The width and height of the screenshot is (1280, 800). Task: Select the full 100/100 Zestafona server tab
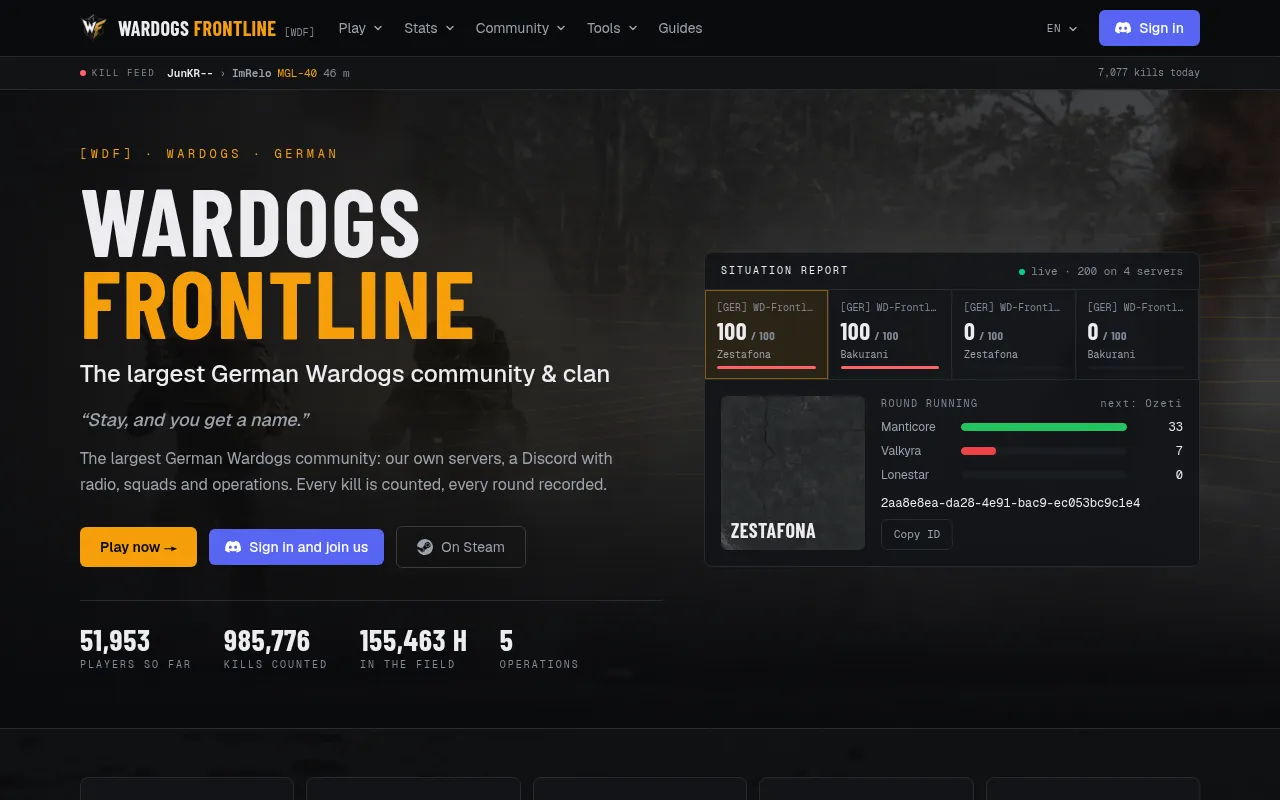point(766,334)
